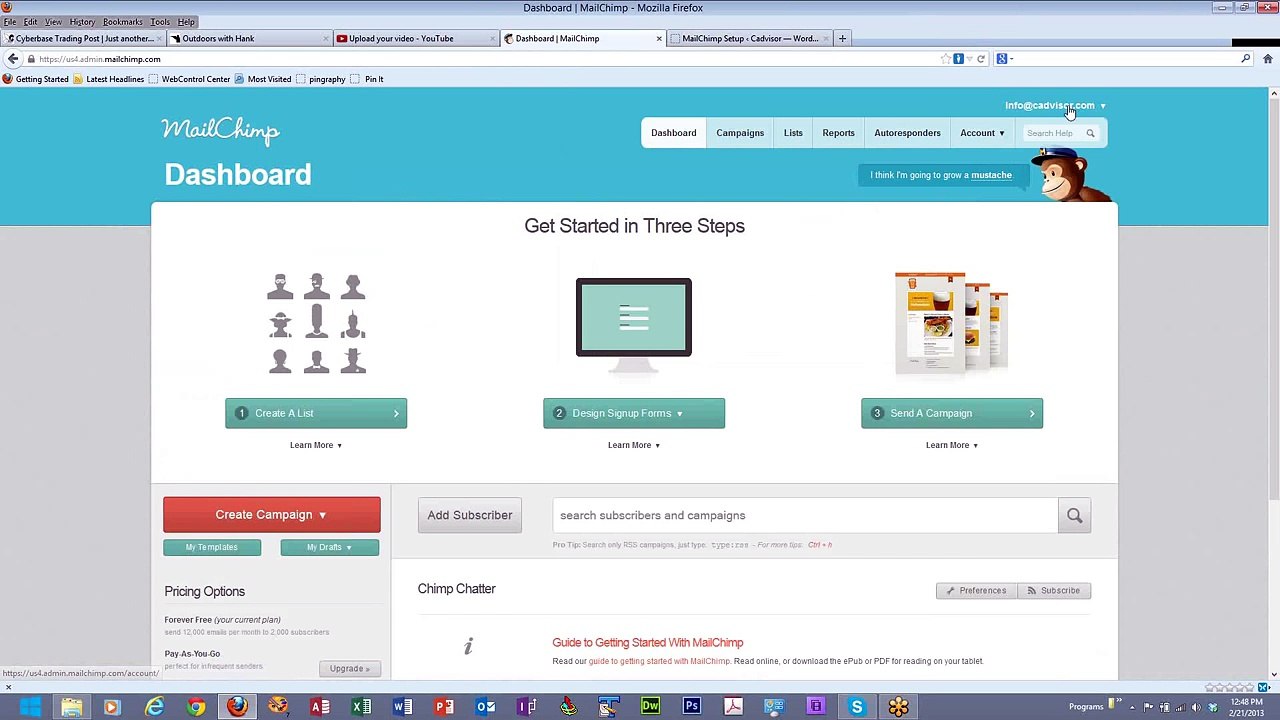Click the Upgrade button
1280x720 pixels.
[x=349, y=668]
